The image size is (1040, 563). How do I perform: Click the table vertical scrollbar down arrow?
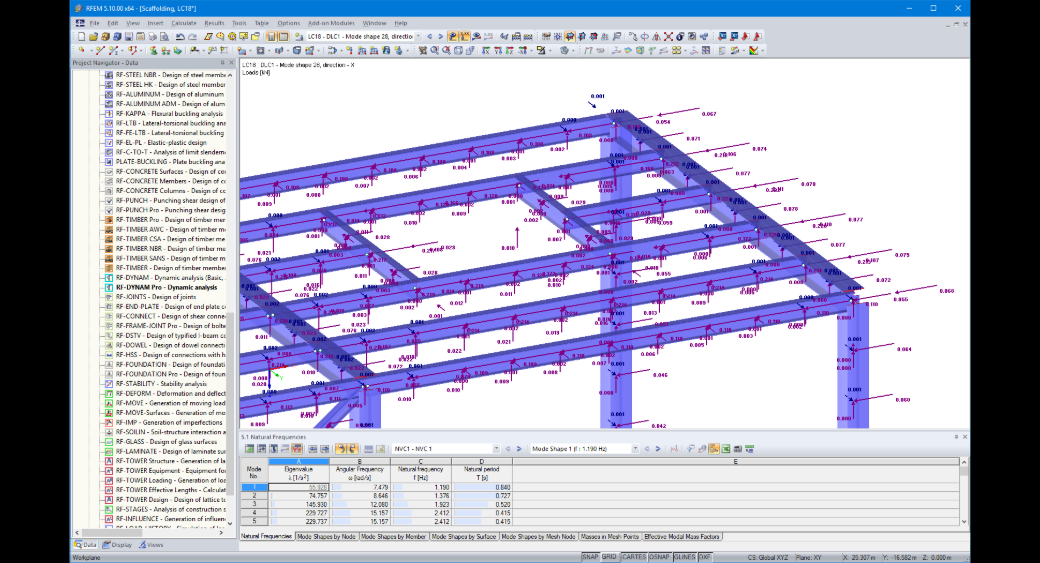click(964, 521)
